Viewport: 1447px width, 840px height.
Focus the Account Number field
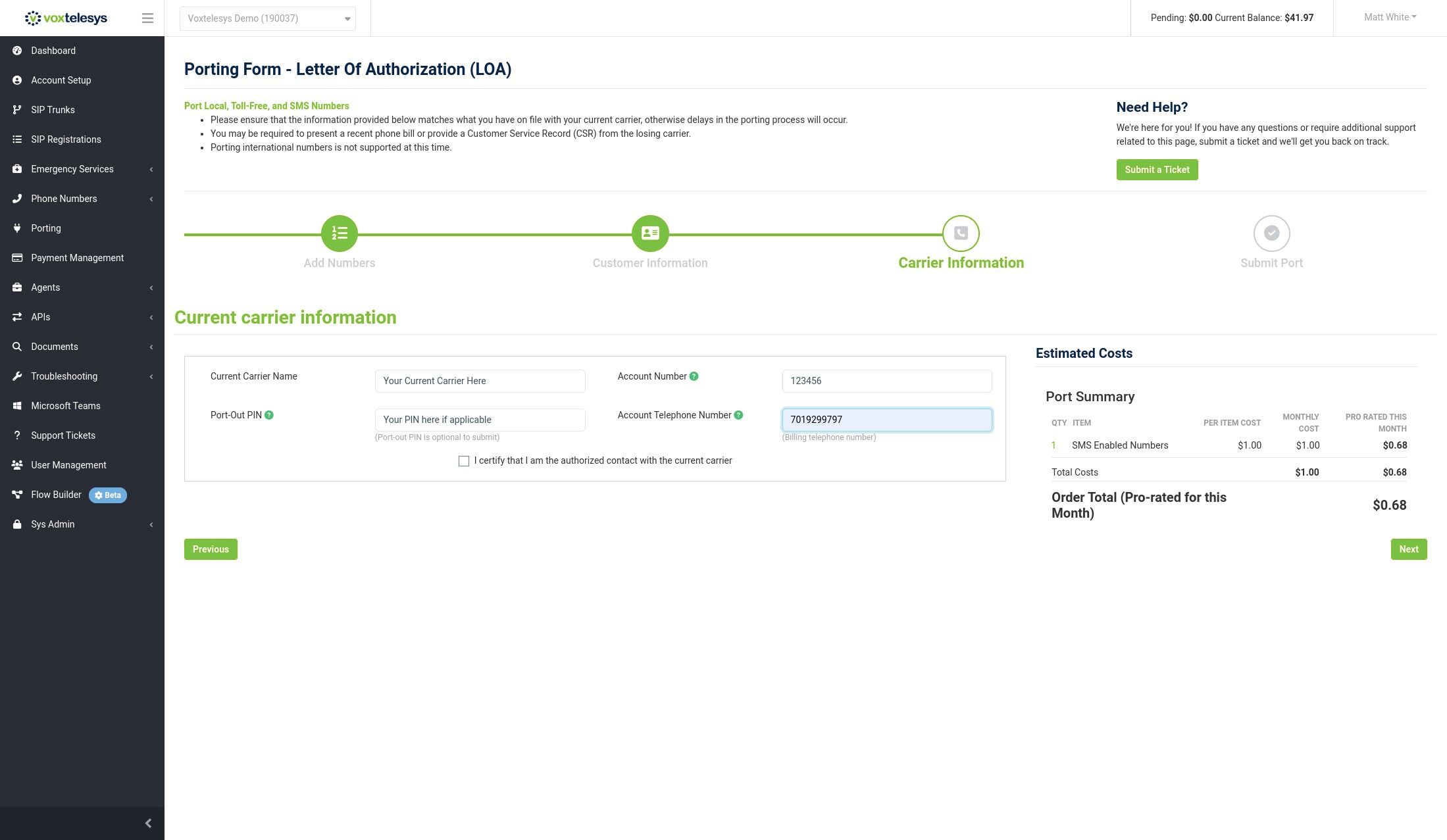point(887,381)
